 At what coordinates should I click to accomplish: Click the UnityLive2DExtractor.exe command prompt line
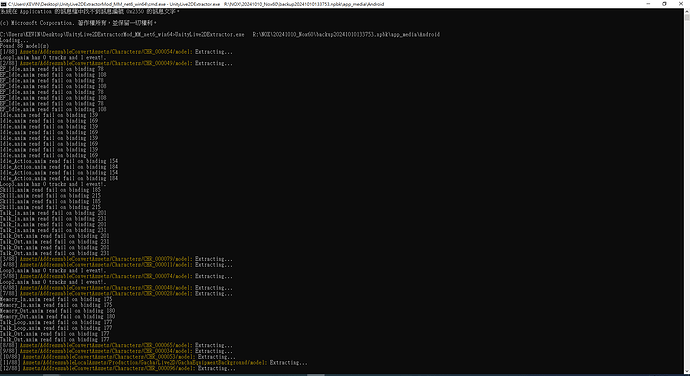(x=220, y=34)
